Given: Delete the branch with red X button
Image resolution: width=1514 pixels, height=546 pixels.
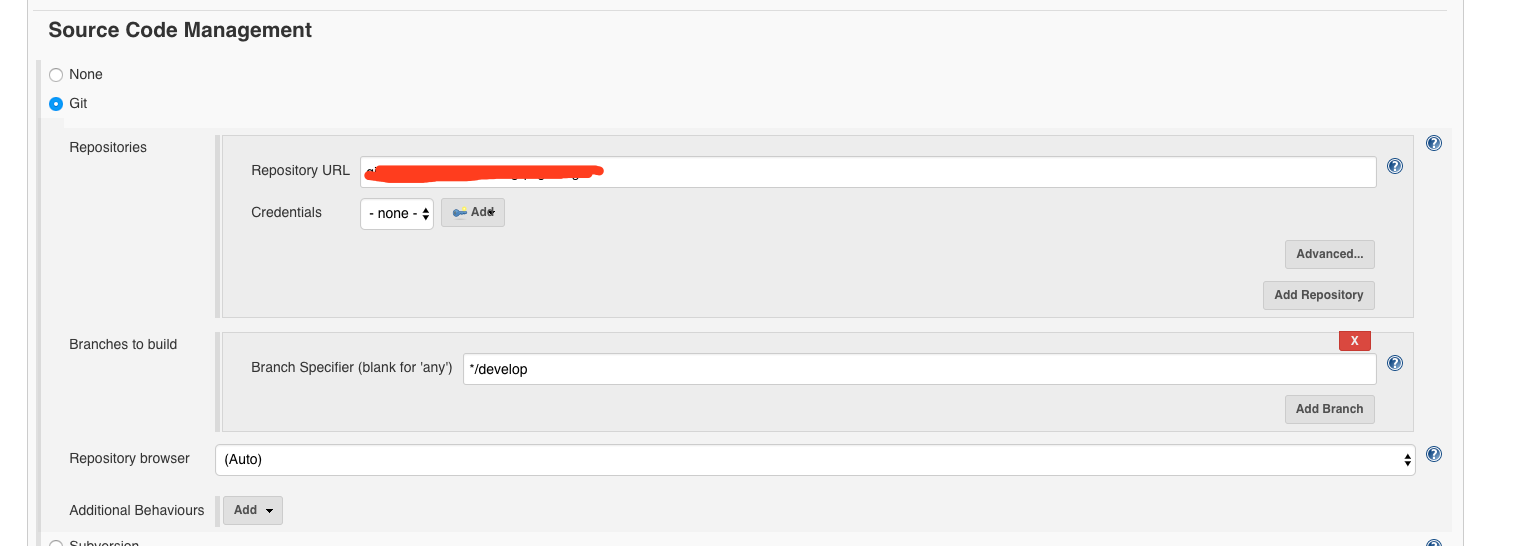Looking at the screenshot, I should click(1354, 341).
